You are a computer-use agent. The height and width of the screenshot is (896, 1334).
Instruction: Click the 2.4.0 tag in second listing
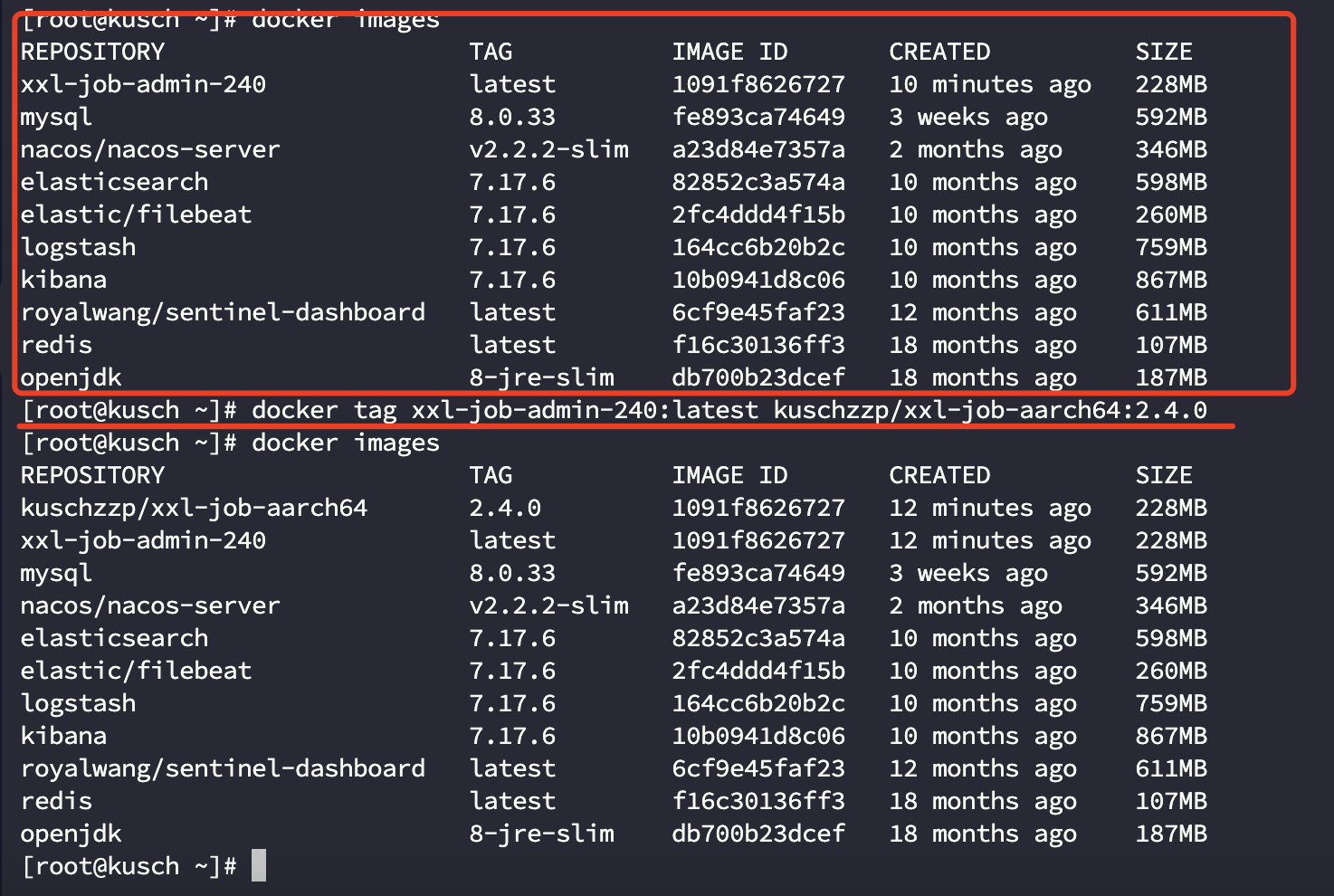tap(505, 508)
